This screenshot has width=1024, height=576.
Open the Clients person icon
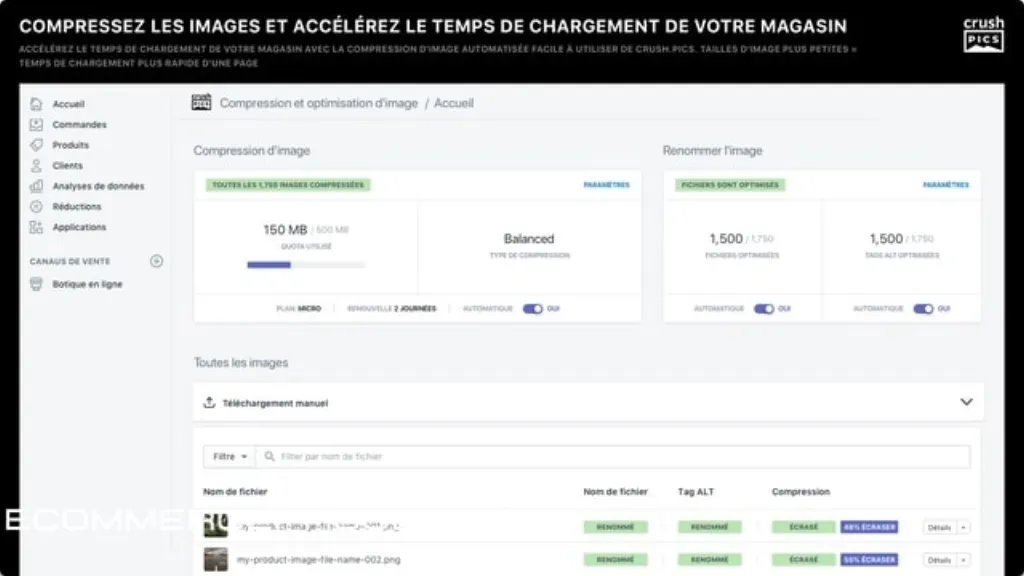pos(37,165)
